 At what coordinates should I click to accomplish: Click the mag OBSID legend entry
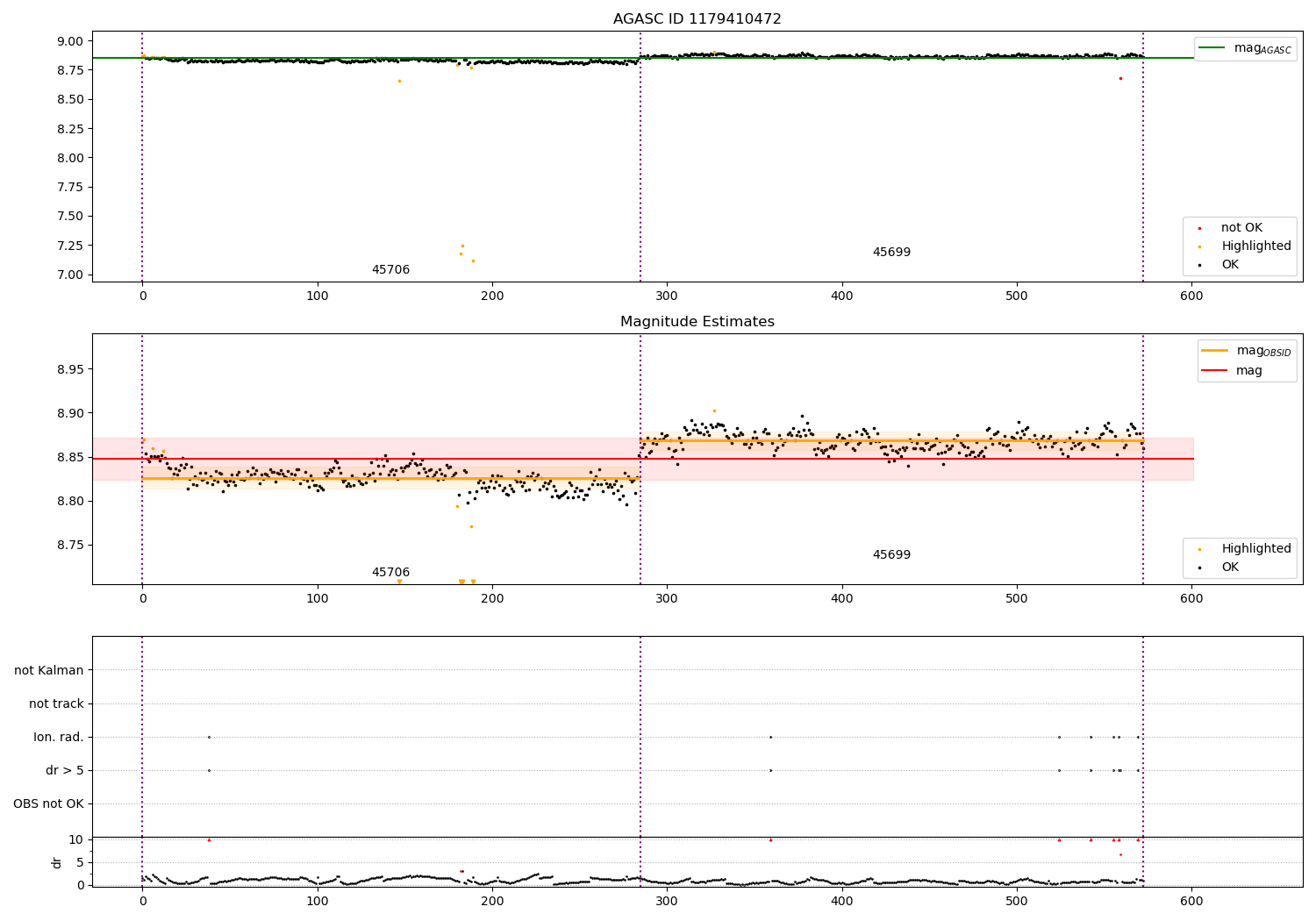point(1246,351)
